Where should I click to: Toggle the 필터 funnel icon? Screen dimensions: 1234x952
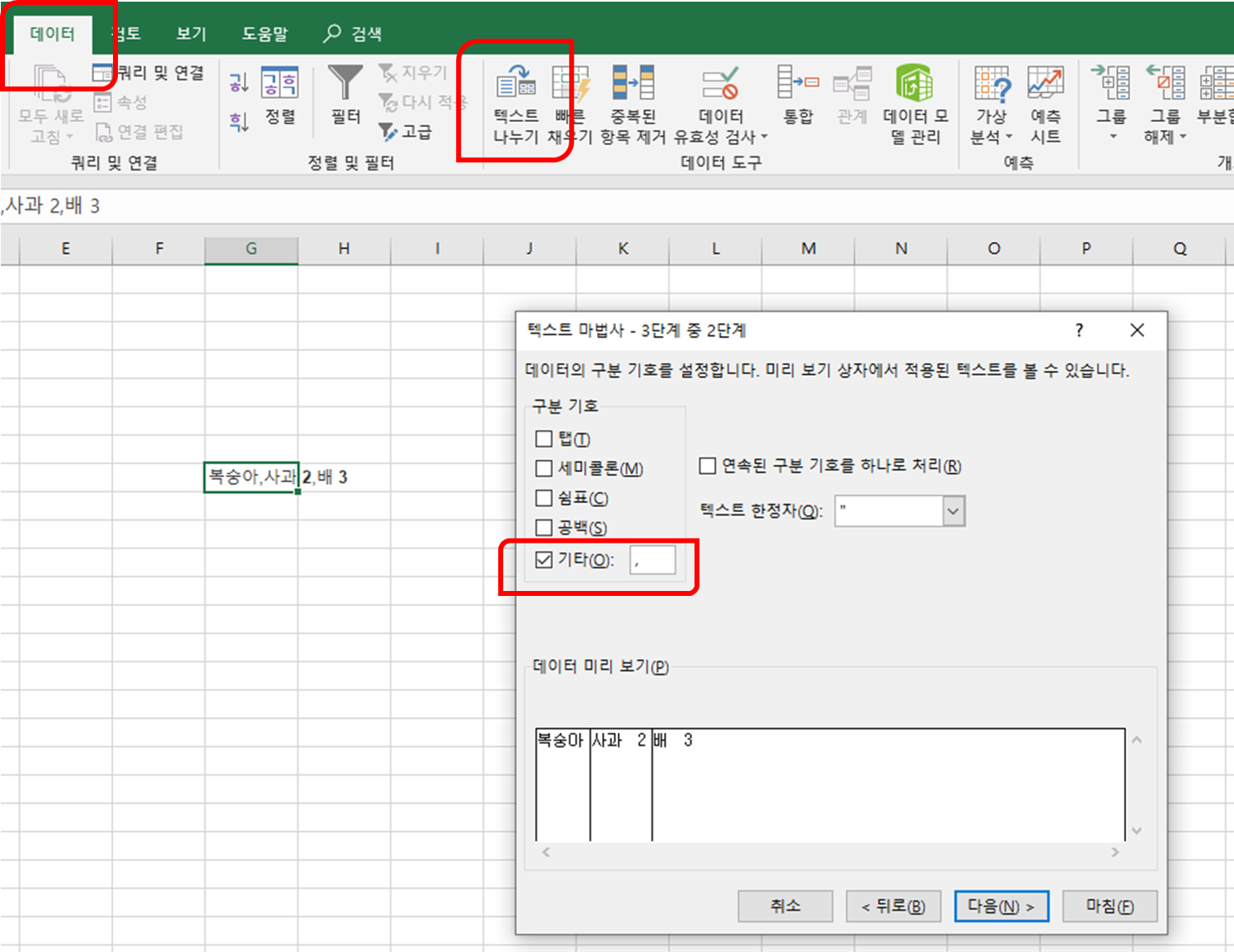click(x=345, y=96)
